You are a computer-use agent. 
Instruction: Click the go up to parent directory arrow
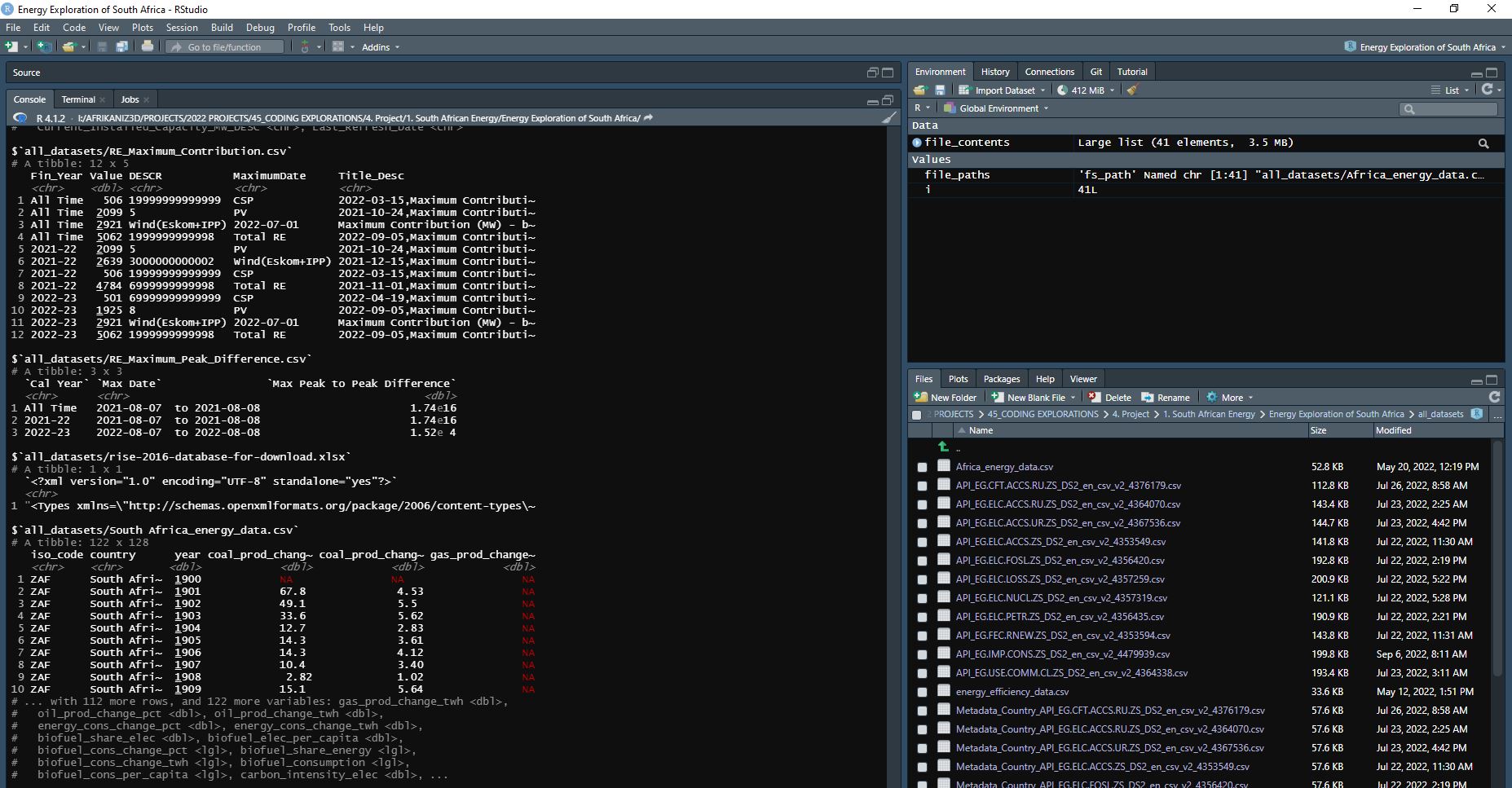(x=943, y=447)
